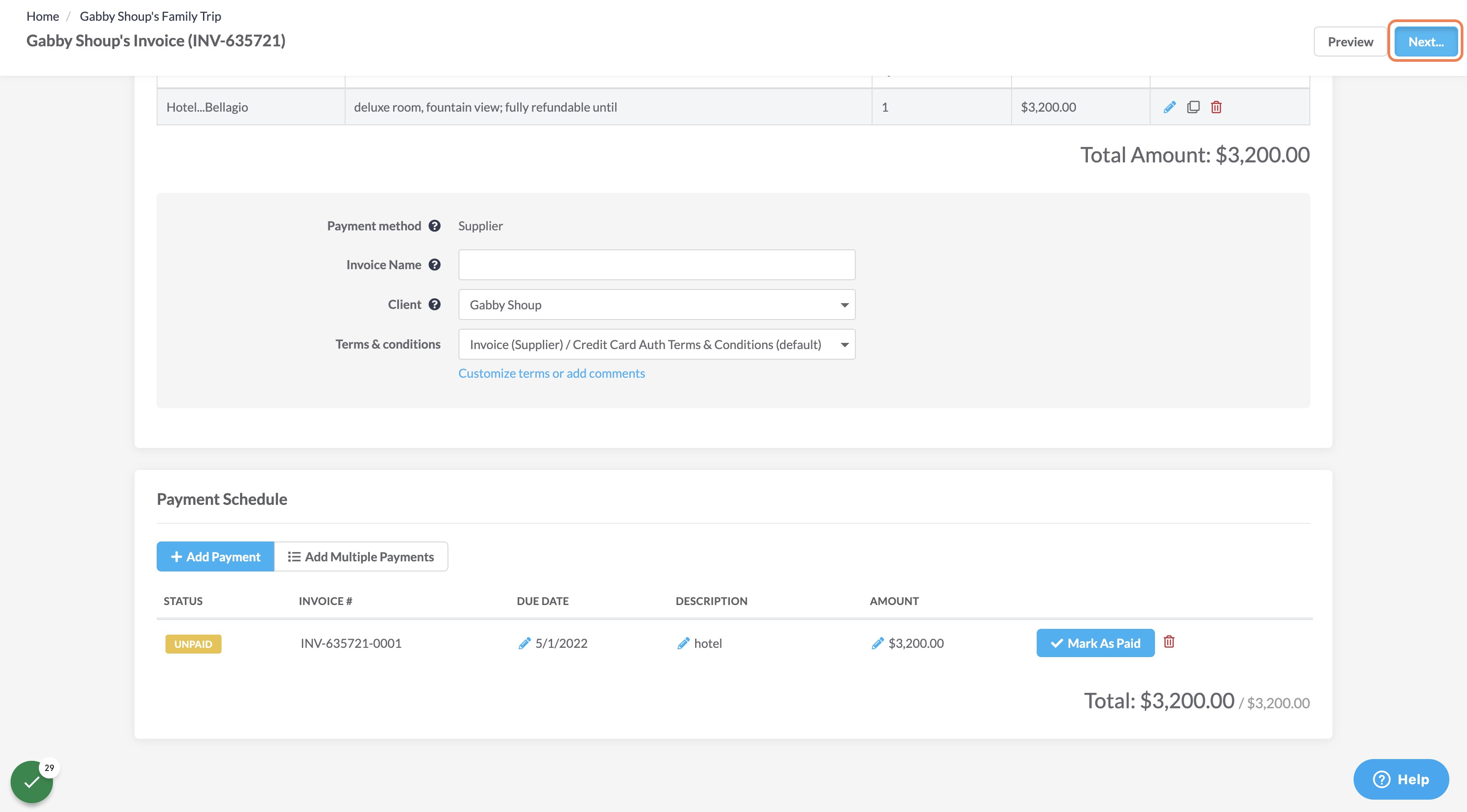Viewport: 1467px width, 812px height.
Task: Go to Home breadcrumb
Action: (x=43, y=16)
